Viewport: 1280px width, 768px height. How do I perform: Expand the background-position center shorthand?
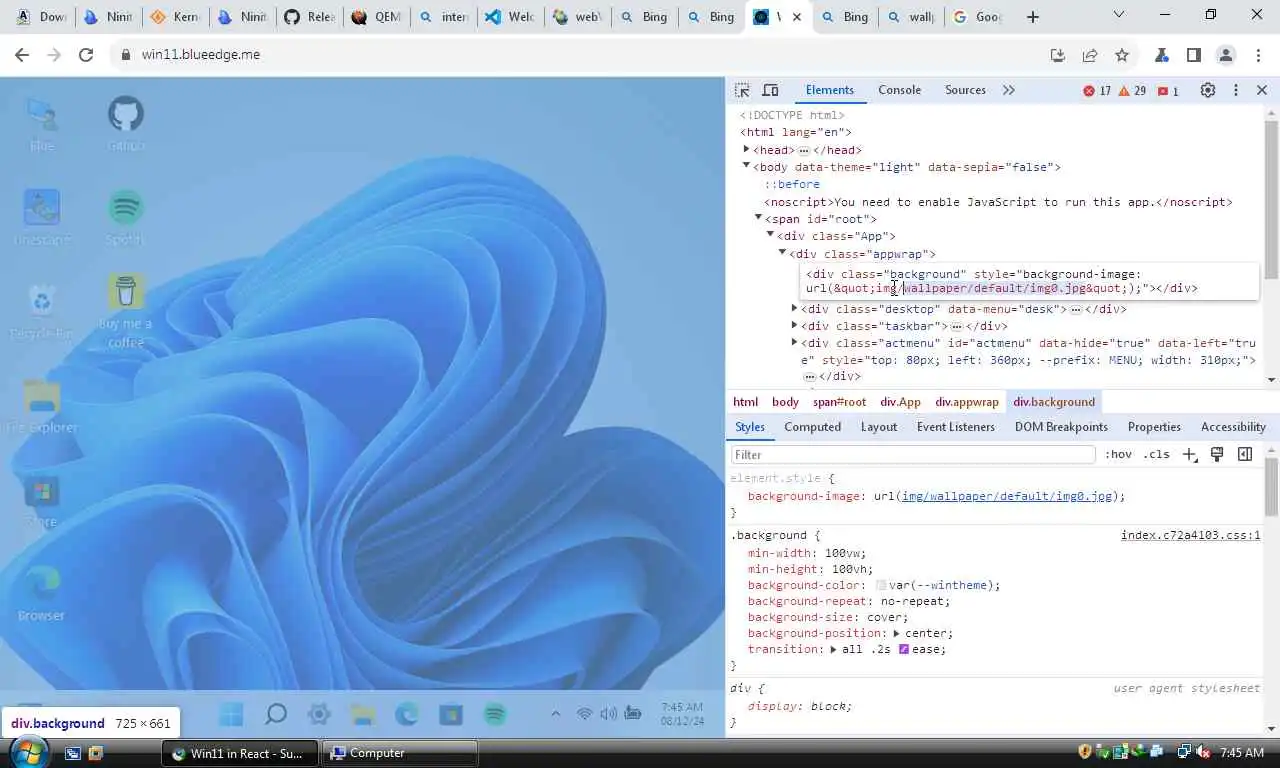(x=897, y=633)
